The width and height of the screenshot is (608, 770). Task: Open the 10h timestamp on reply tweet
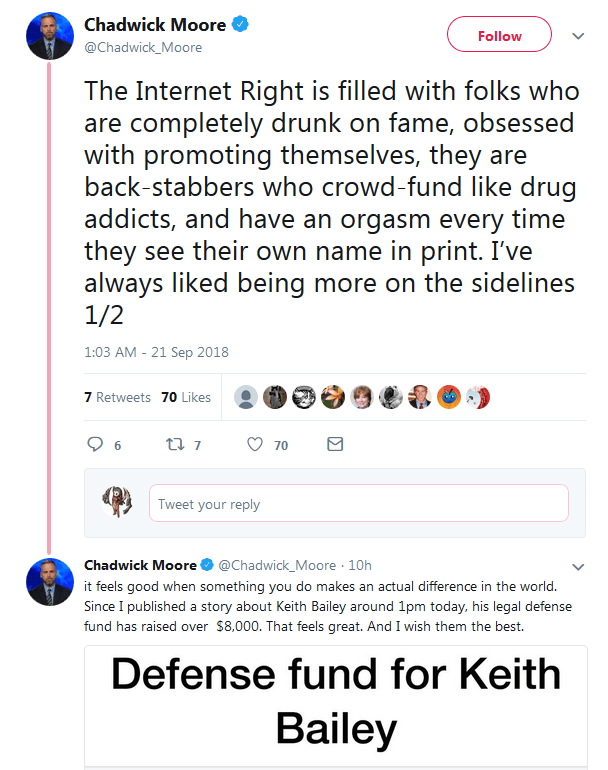pos(360,565)
